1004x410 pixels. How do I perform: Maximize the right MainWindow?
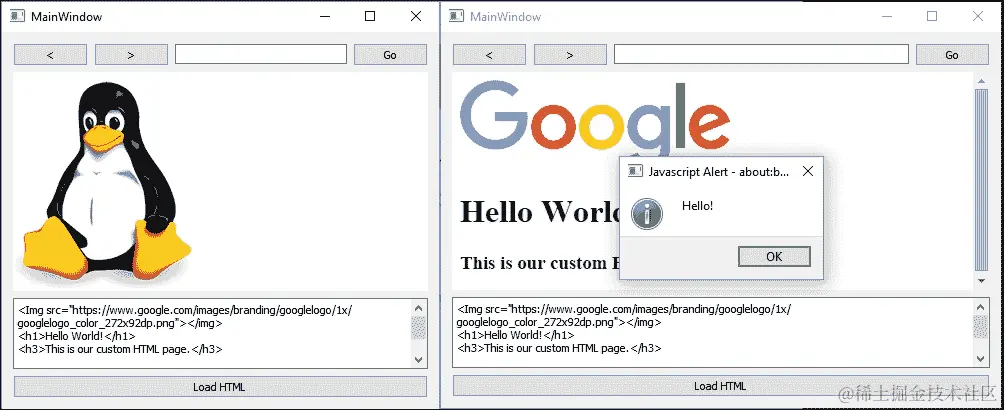[x=932, y=16]
